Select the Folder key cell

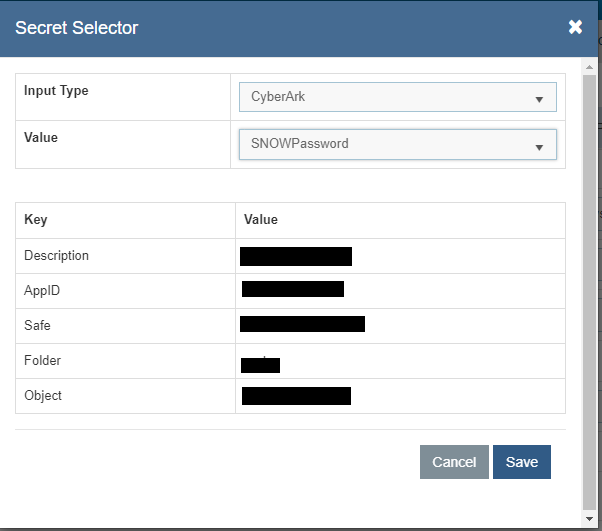(42, 360)
